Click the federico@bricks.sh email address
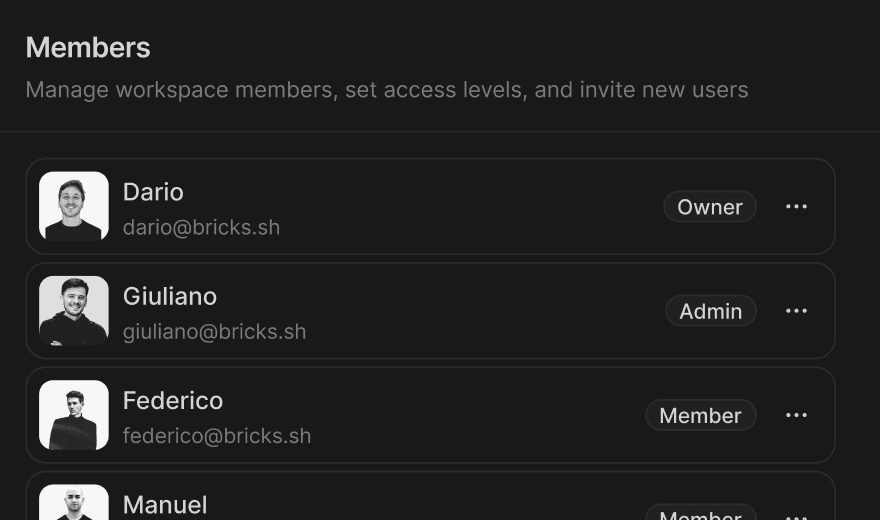Viewport: 880px width, 520px height. click(217, 436)
